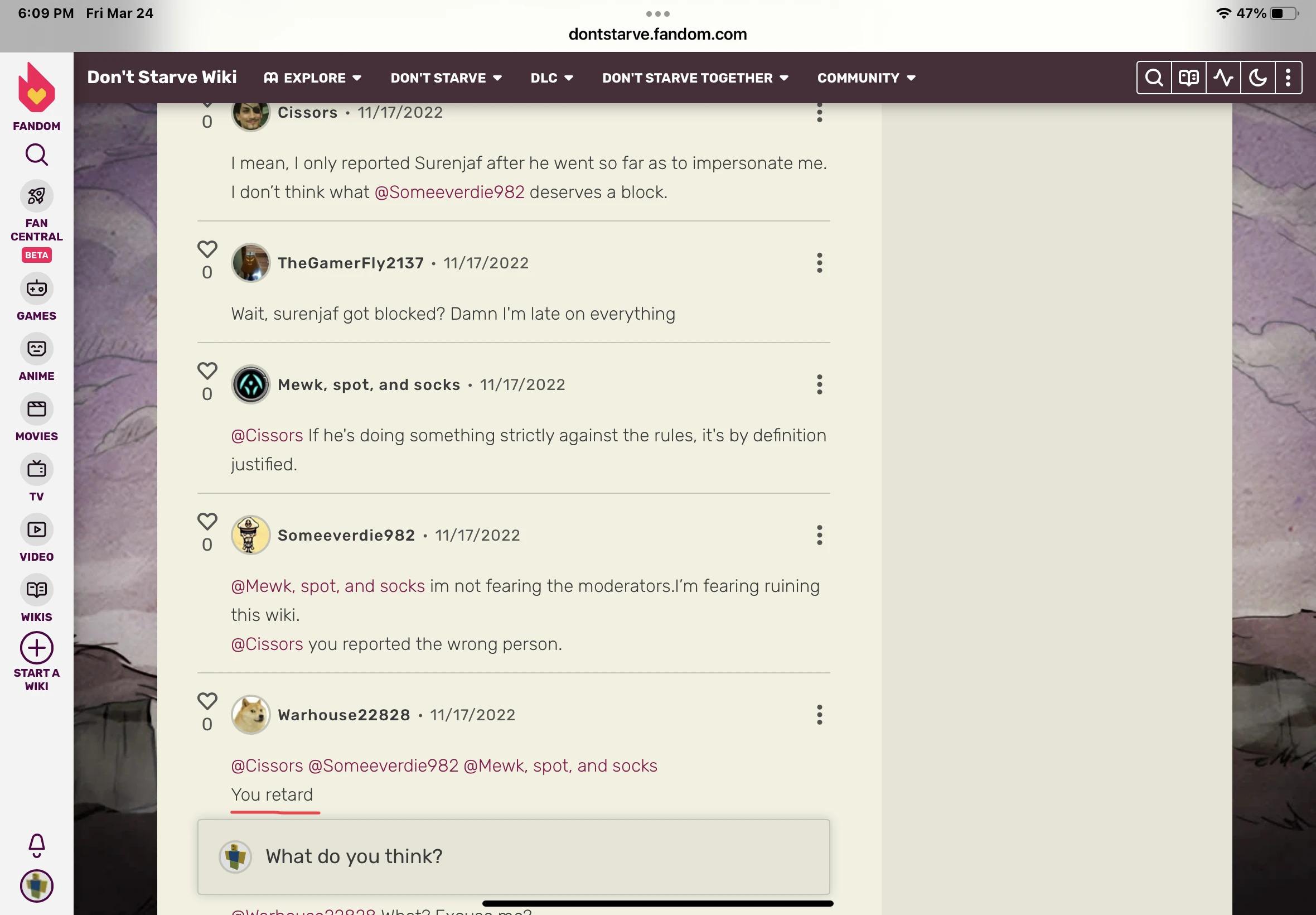
Task: Click the 'What do you think?' reply box
Action: 514,856
